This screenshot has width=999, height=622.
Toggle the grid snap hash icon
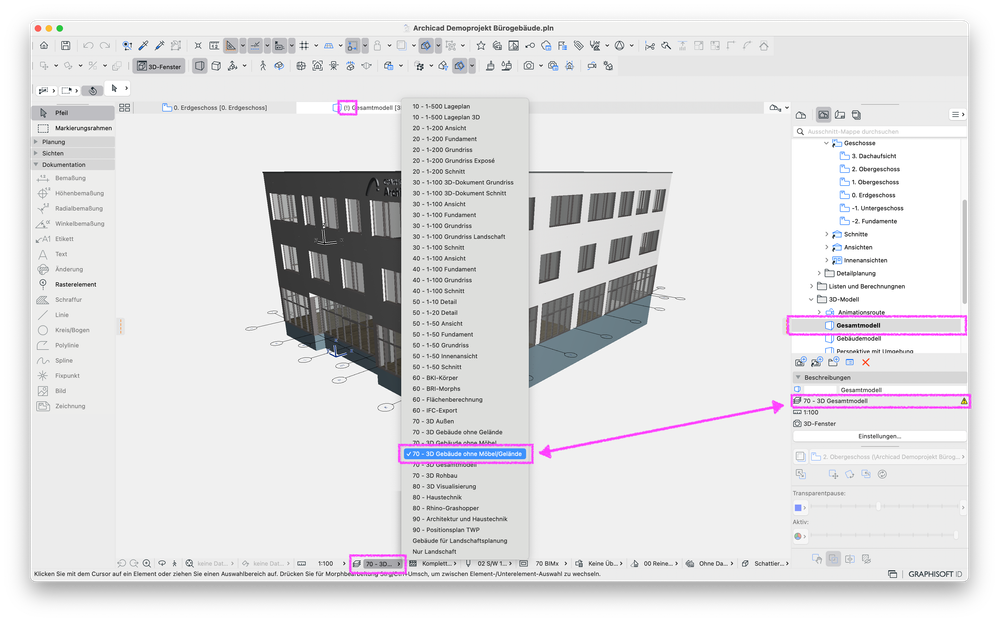(x=304, y=46)
